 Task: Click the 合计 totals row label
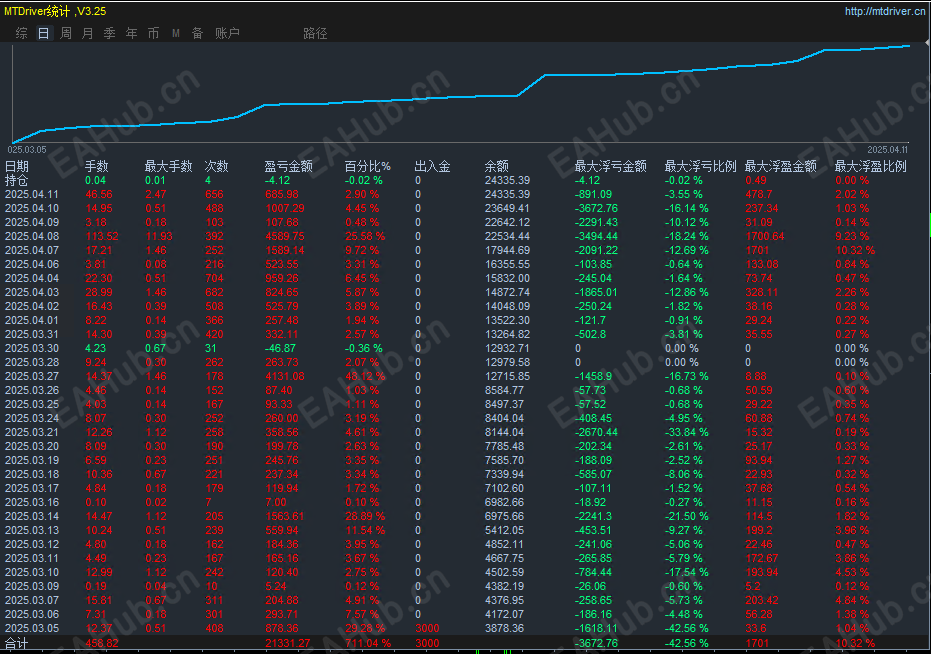17,643
